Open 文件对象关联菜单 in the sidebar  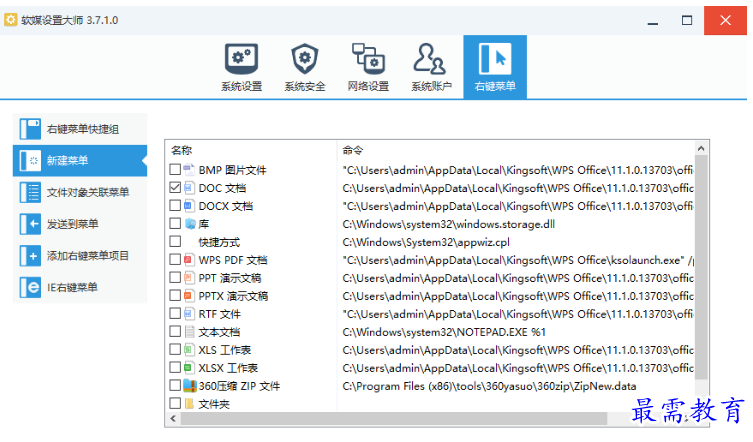coord(80,192)
